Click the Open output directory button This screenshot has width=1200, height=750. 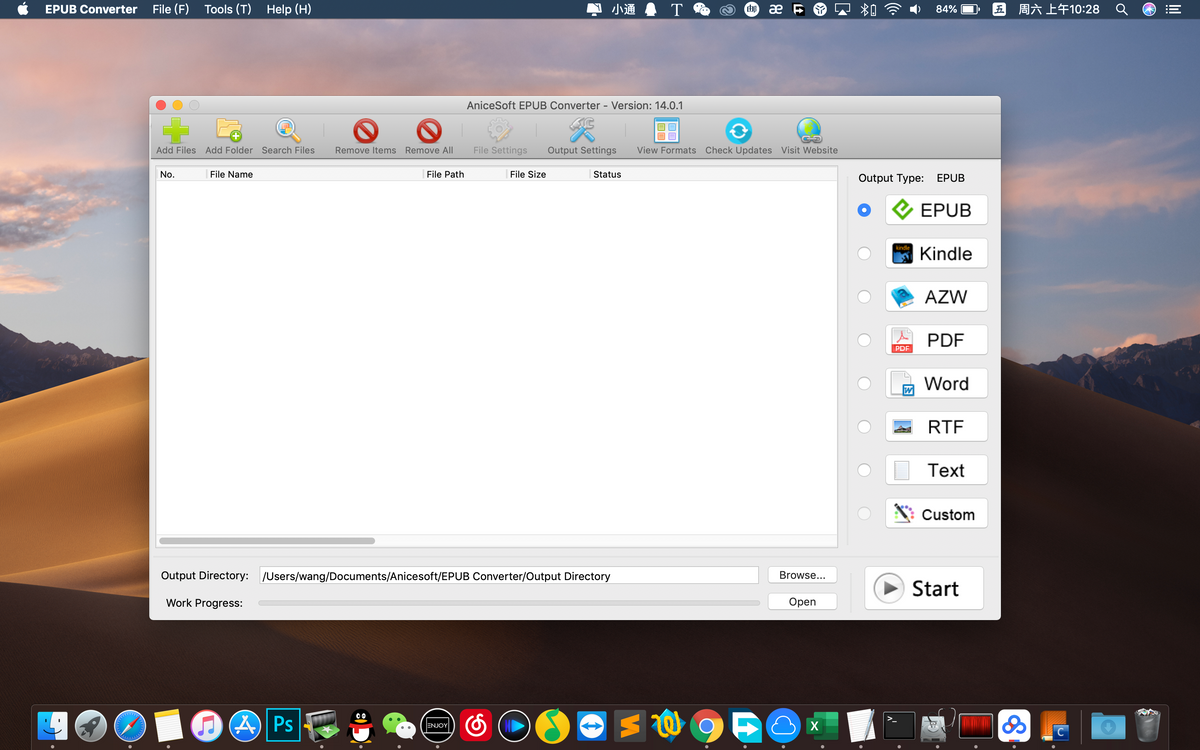click(802, 601)
